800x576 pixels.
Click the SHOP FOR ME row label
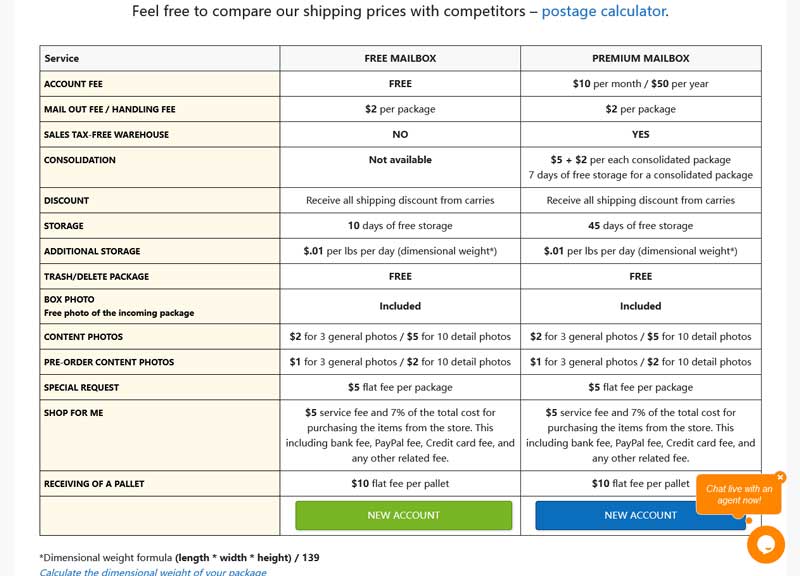click(73, 413)
